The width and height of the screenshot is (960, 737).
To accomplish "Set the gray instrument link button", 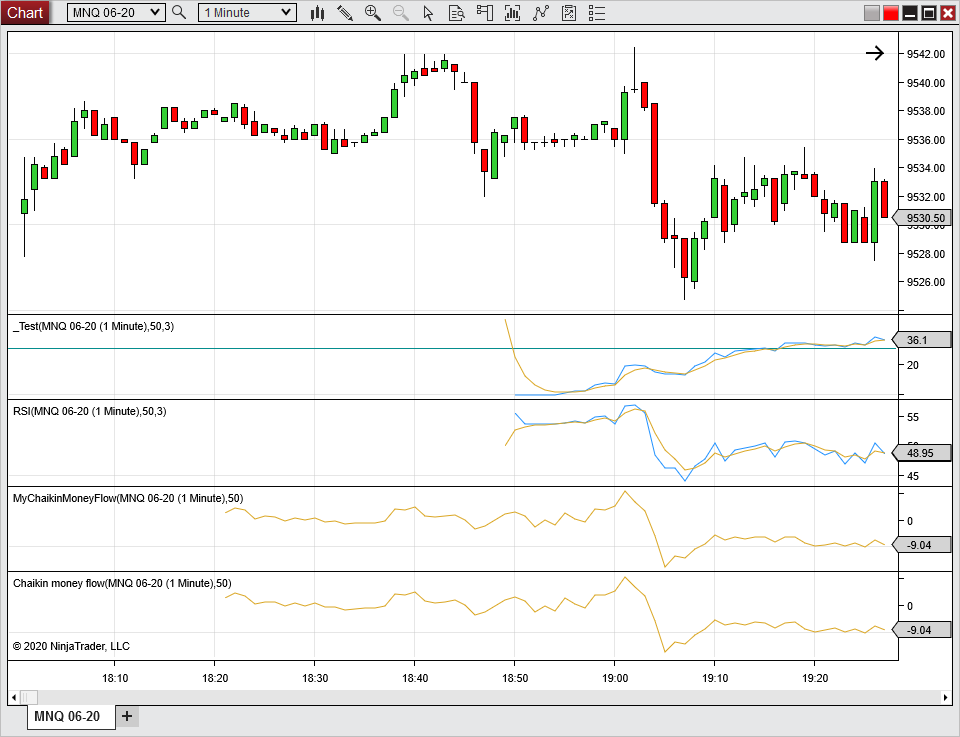I will tap(872, 12).
